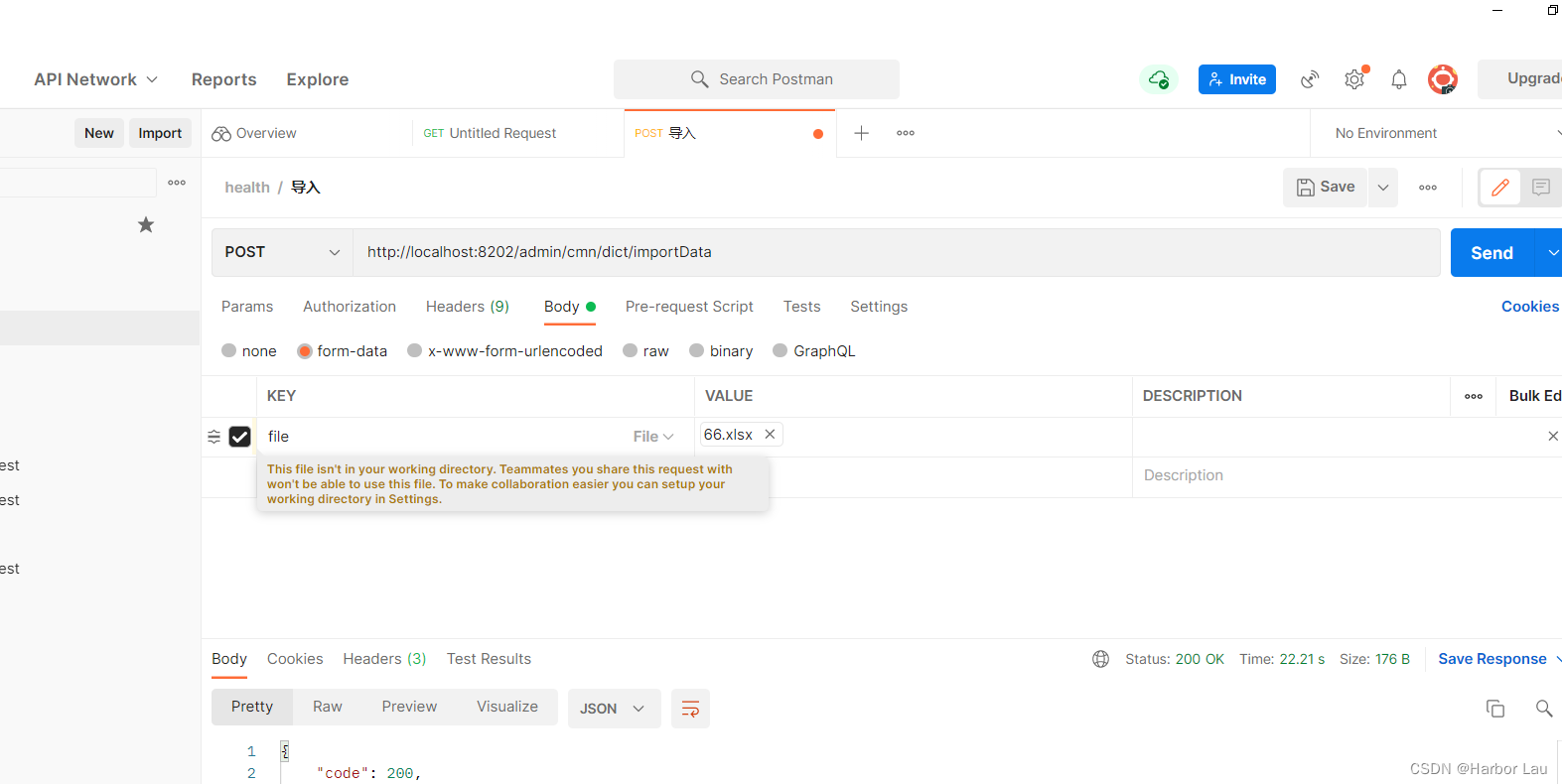Click the request URL field

coord(897,252)
